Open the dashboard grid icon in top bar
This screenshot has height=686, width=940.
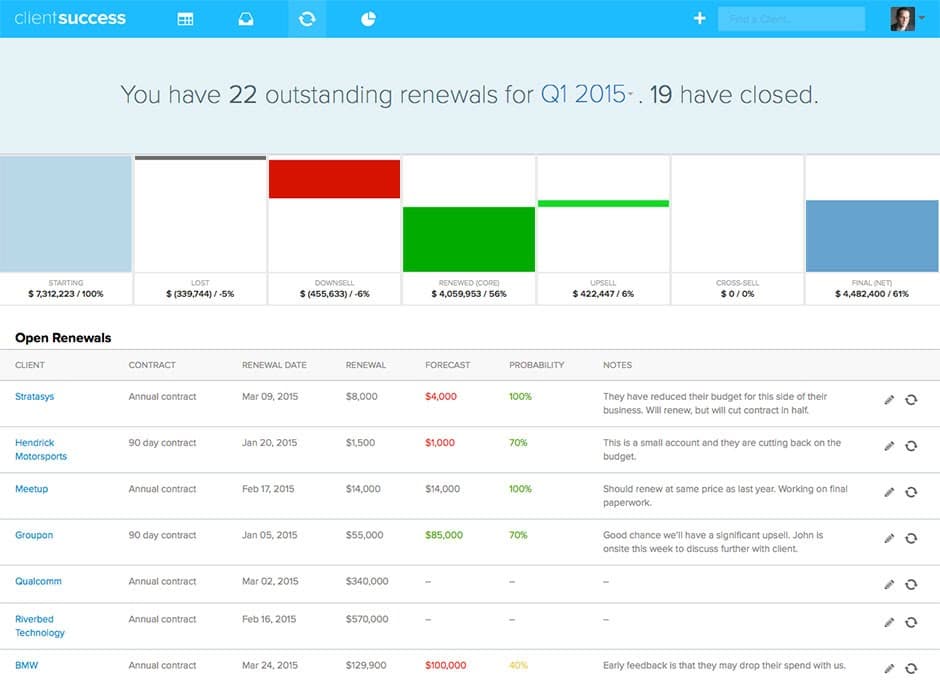point(185,19)
